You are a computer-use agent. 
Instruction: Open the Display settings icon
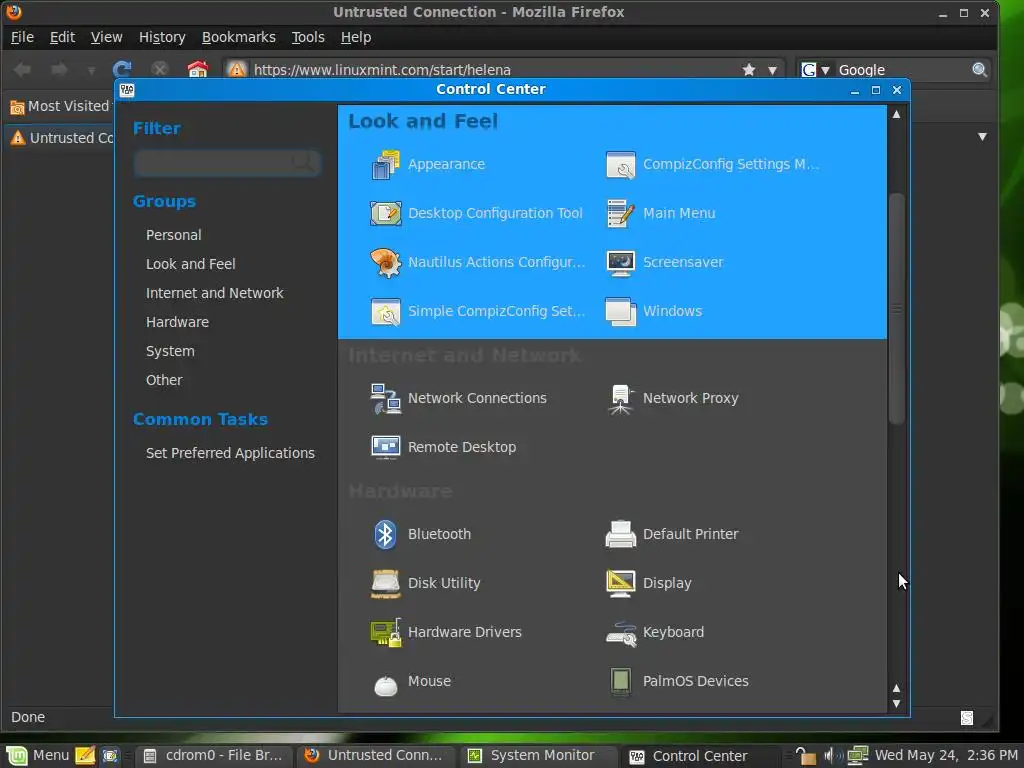click(x=620, y=583)
